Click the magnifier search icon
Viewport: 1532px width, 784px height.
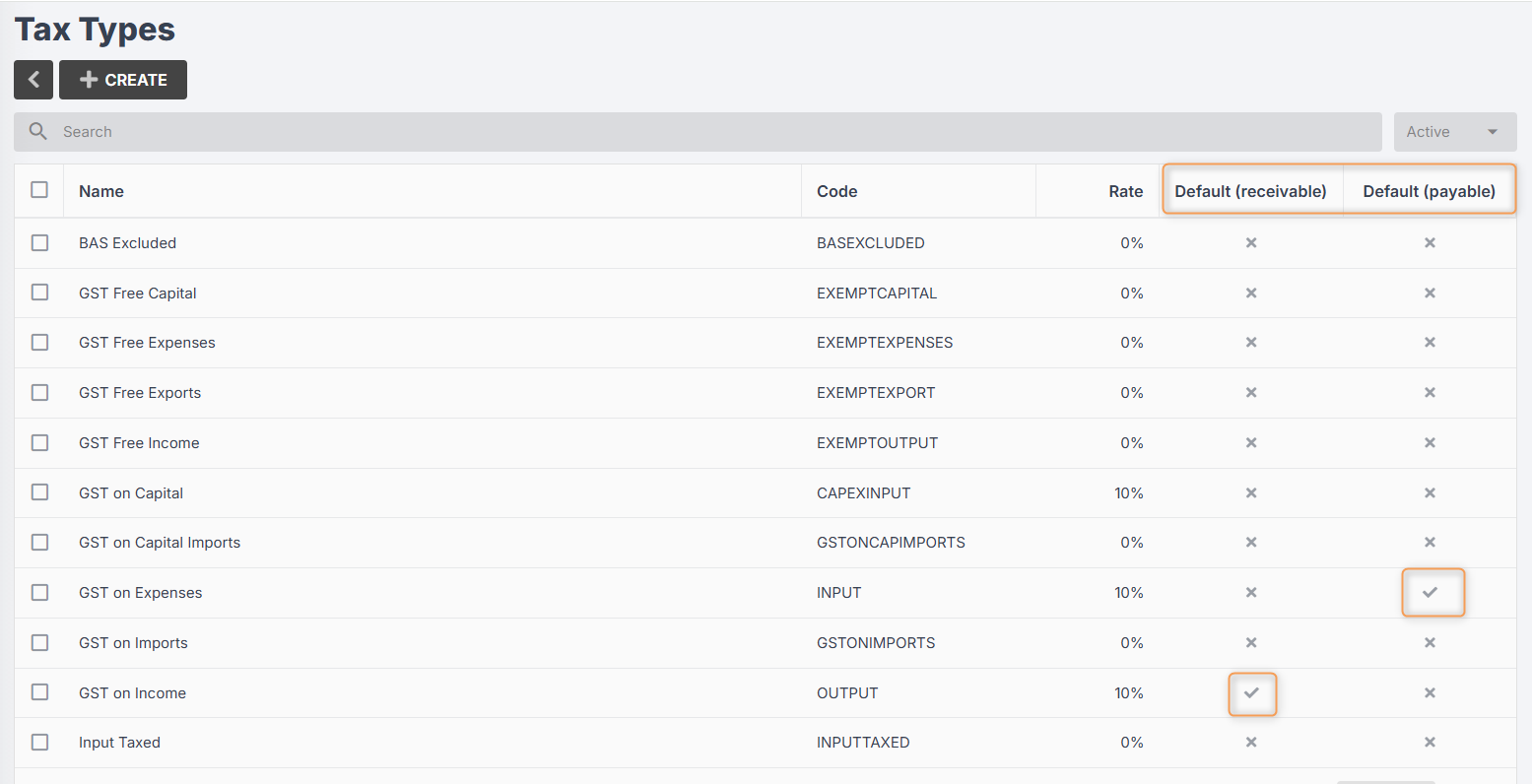pos(37,131)
